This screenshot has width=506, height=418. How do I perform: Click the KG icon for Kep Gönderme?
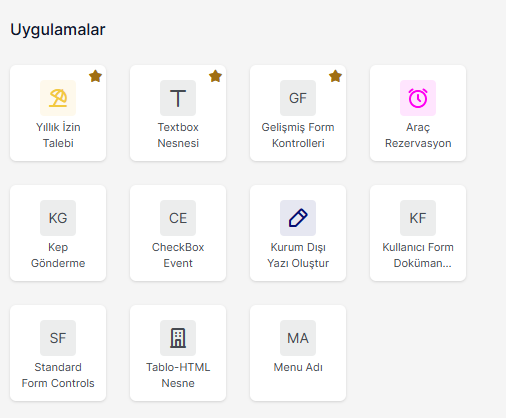58,218
